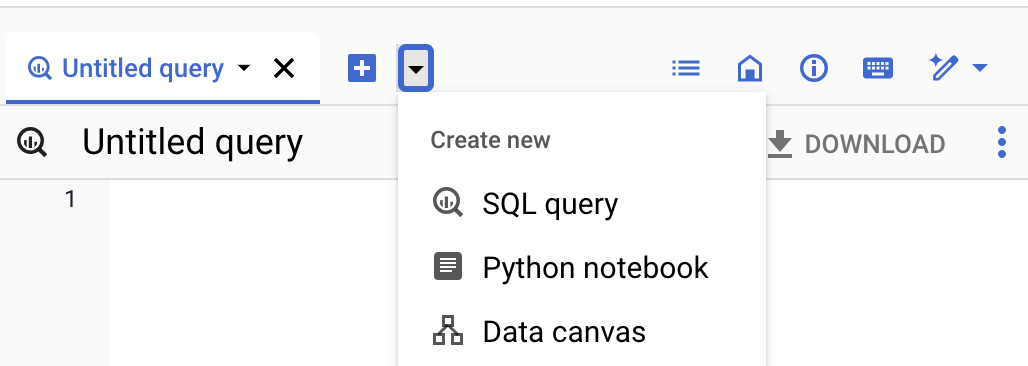Open the list view icon in toolbar
The height and width of the screenshot is (366, 1028).
click(x=686, y=68)
